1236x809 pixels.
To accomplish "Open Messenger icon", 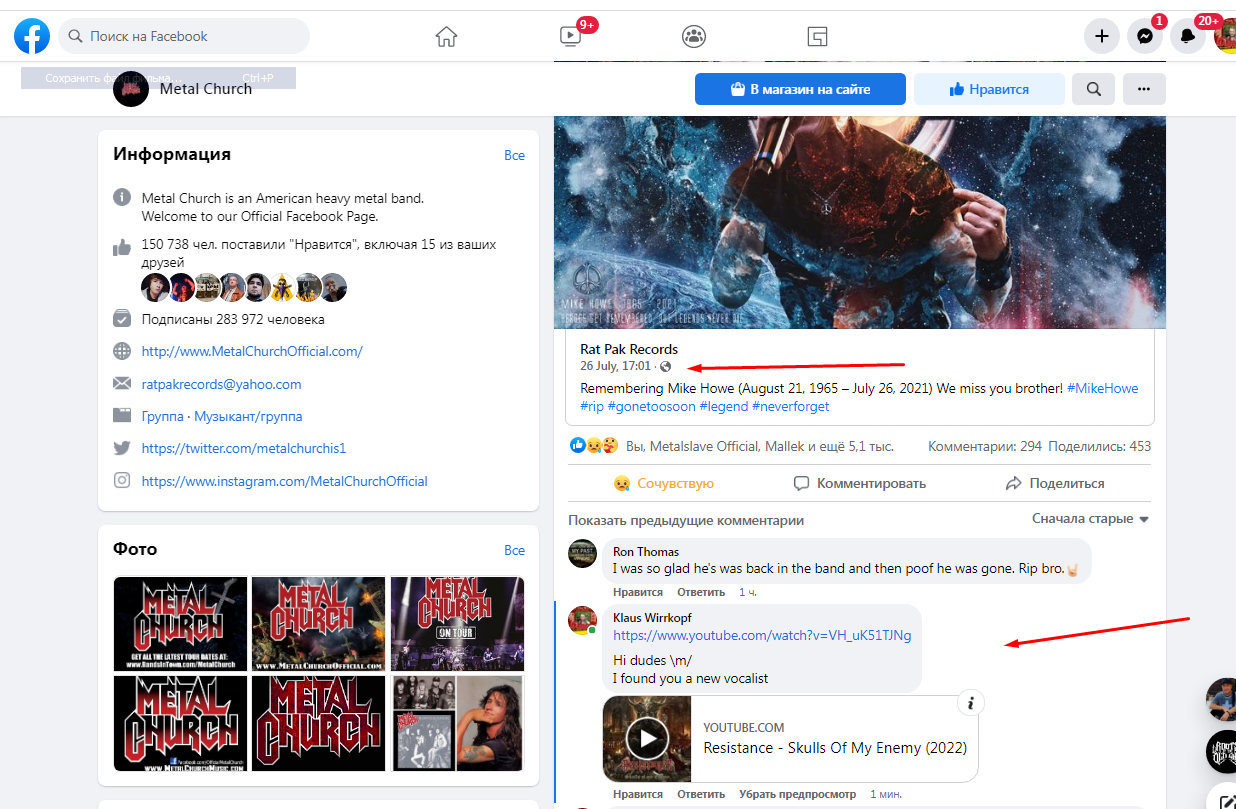I will pos(1145,36).
